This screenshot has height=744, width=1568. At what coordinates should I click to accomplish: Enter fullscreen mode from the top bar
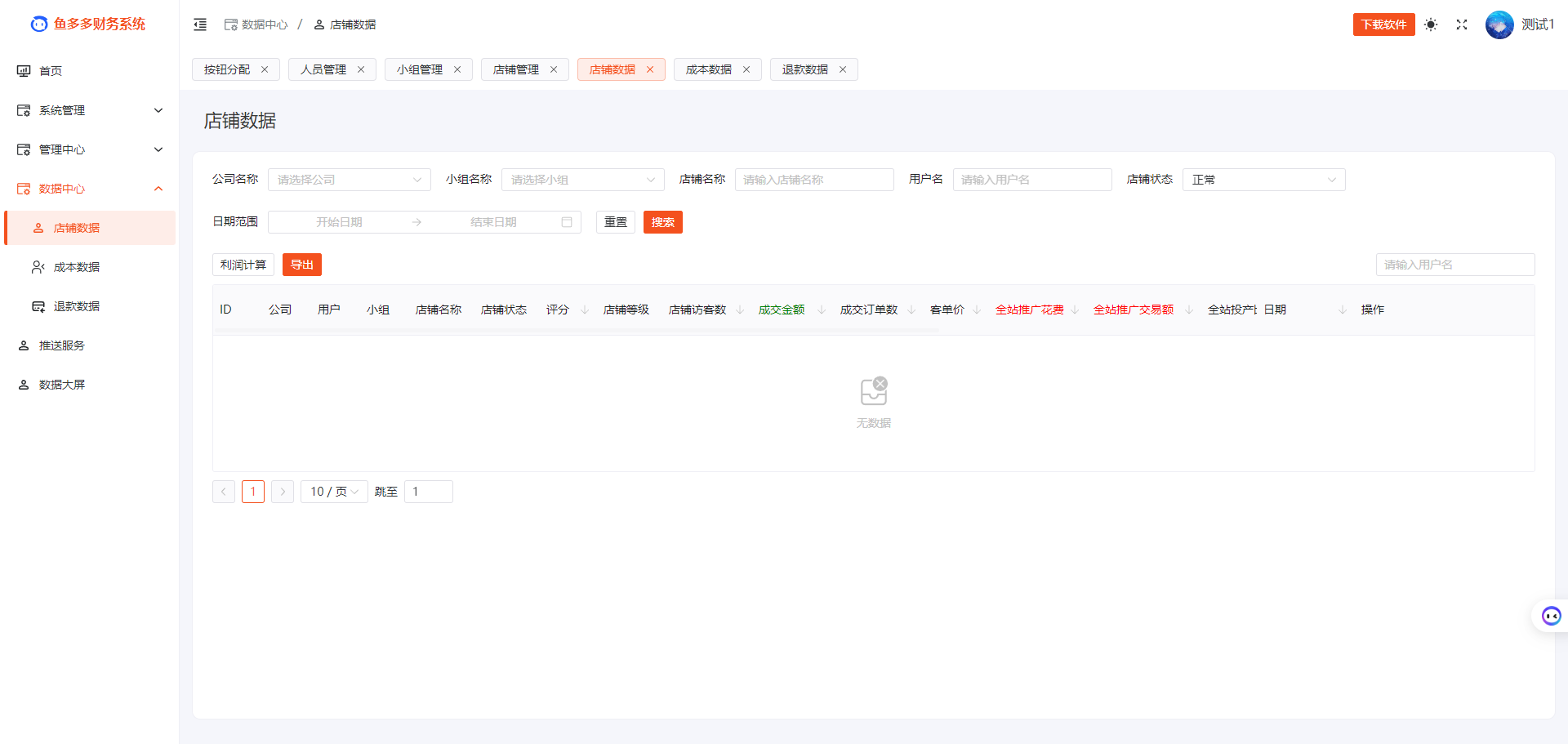pyautogui.click(x=1462, y=25)
